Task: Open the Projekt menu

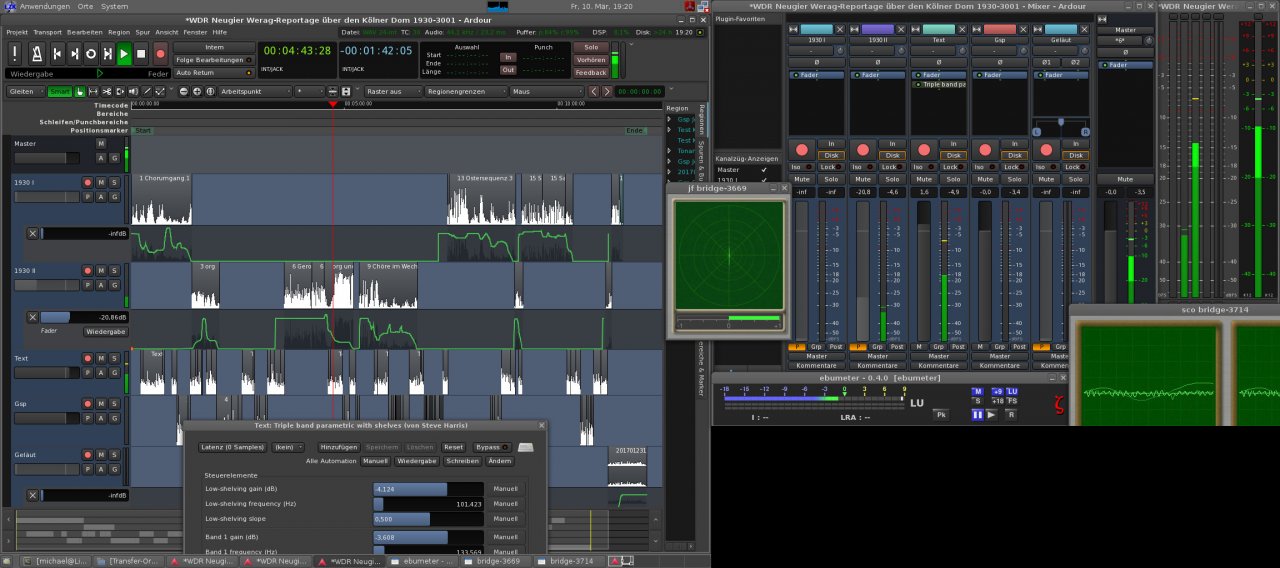Action: tap(17, 32)
